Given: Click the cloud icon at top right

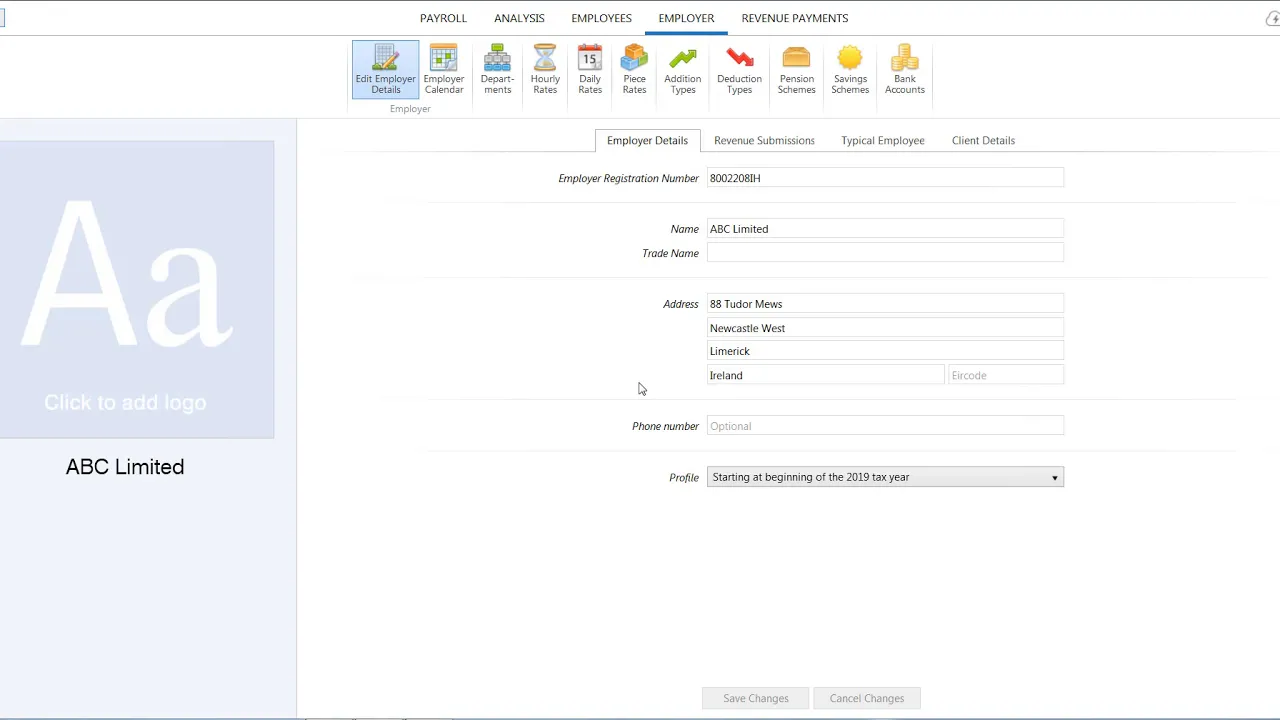Looking at the screenshot, I should point(1272,18).
